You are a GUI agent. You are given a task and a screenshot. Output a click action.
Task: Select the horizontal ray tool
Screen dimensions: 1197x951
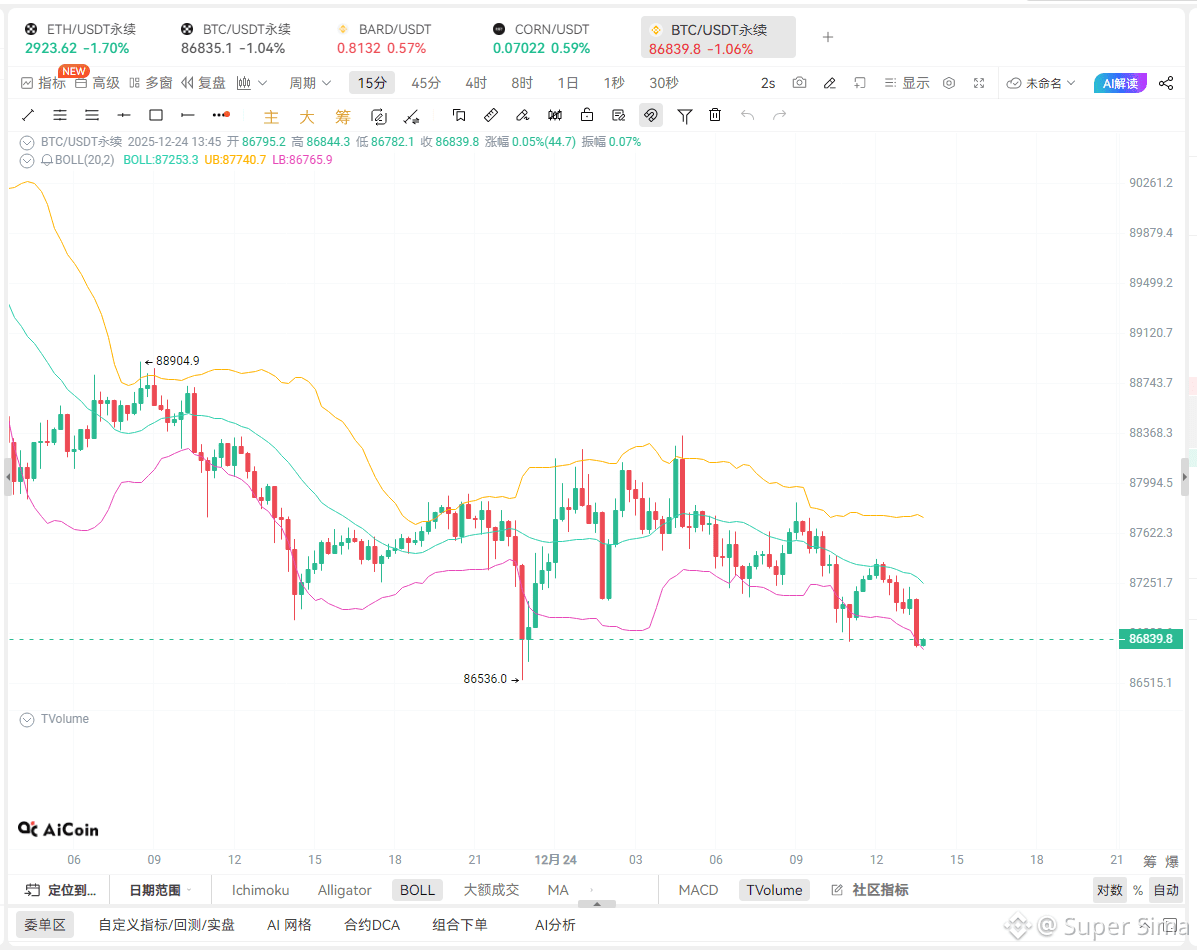tap(188, 115)
